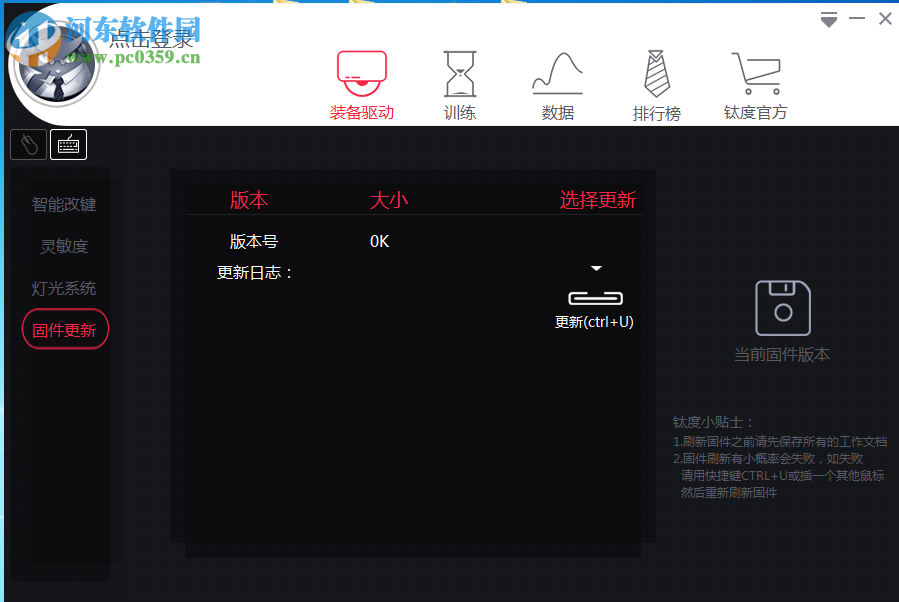This screenshot has width=899, height=602.
Task: Click 点击登录 to log in
Action: coord(151,40)
